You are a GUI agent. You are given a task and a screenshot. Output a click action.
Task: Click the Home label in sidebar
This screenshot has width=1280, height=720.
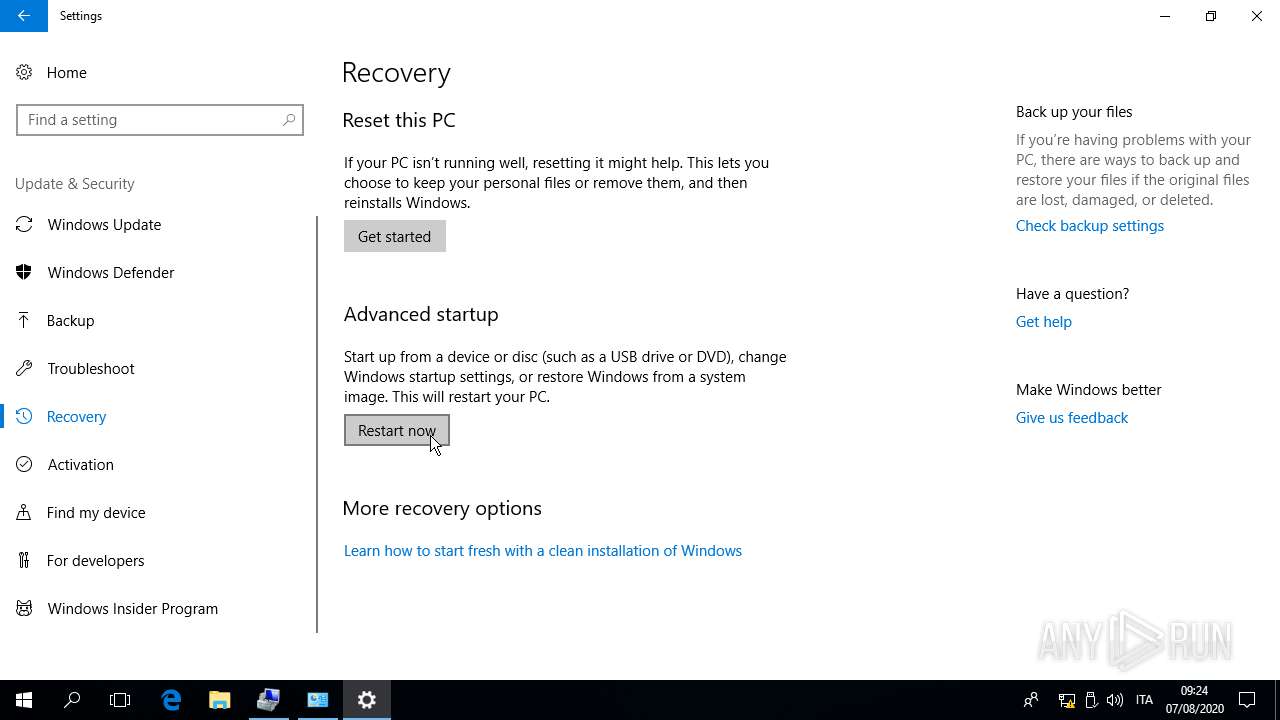(x=67, y=73)
